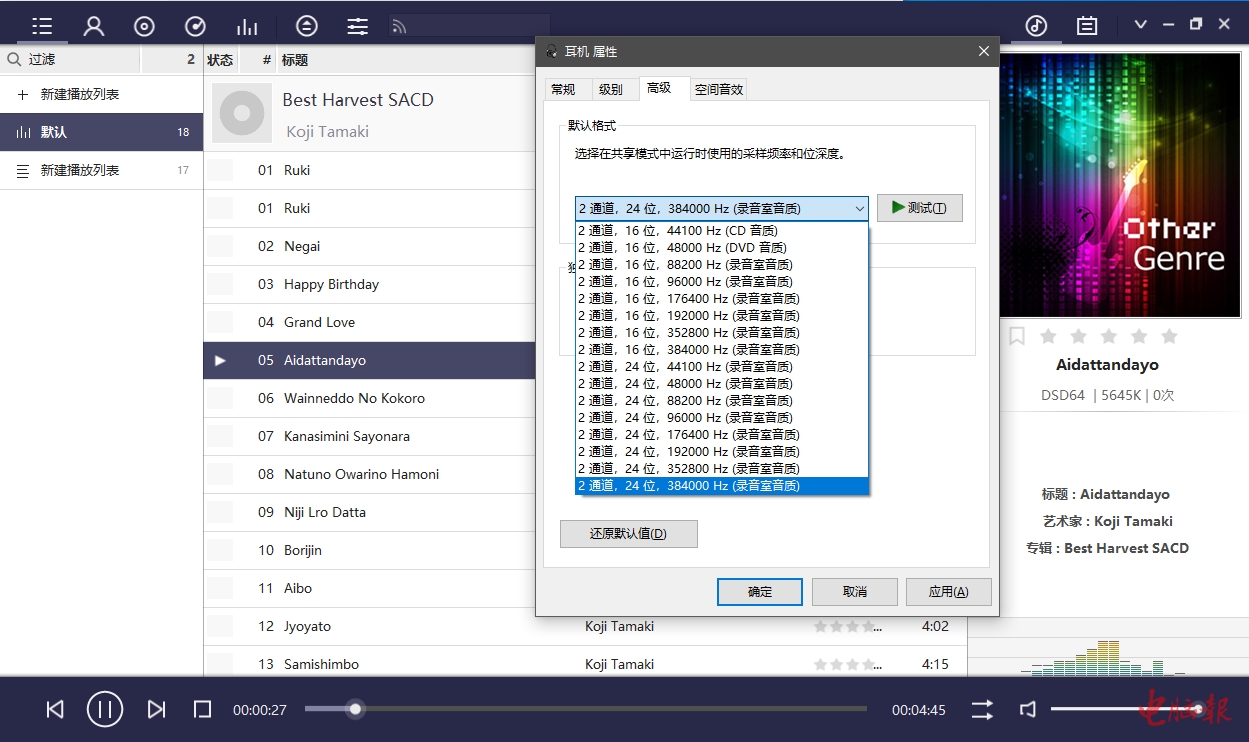This screenshot has height=742, width=1249.
Task: Toggle the repeat play mode icon
Action: point(982,709)
